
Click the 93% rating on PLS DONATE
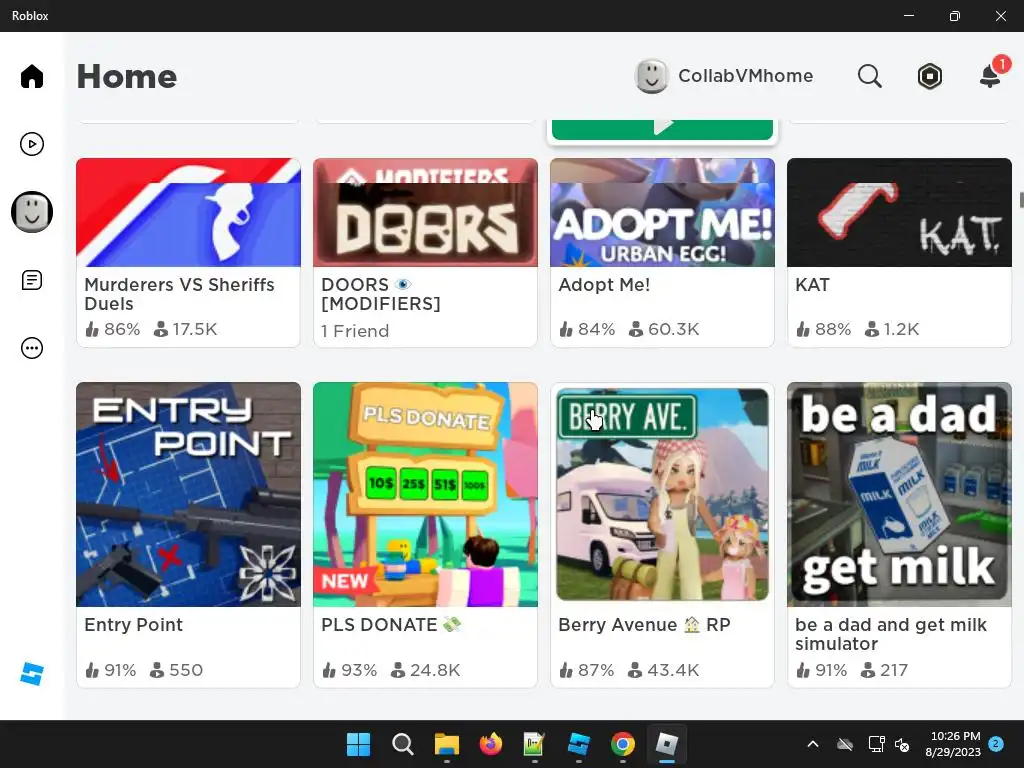click(x=349, y=670)
